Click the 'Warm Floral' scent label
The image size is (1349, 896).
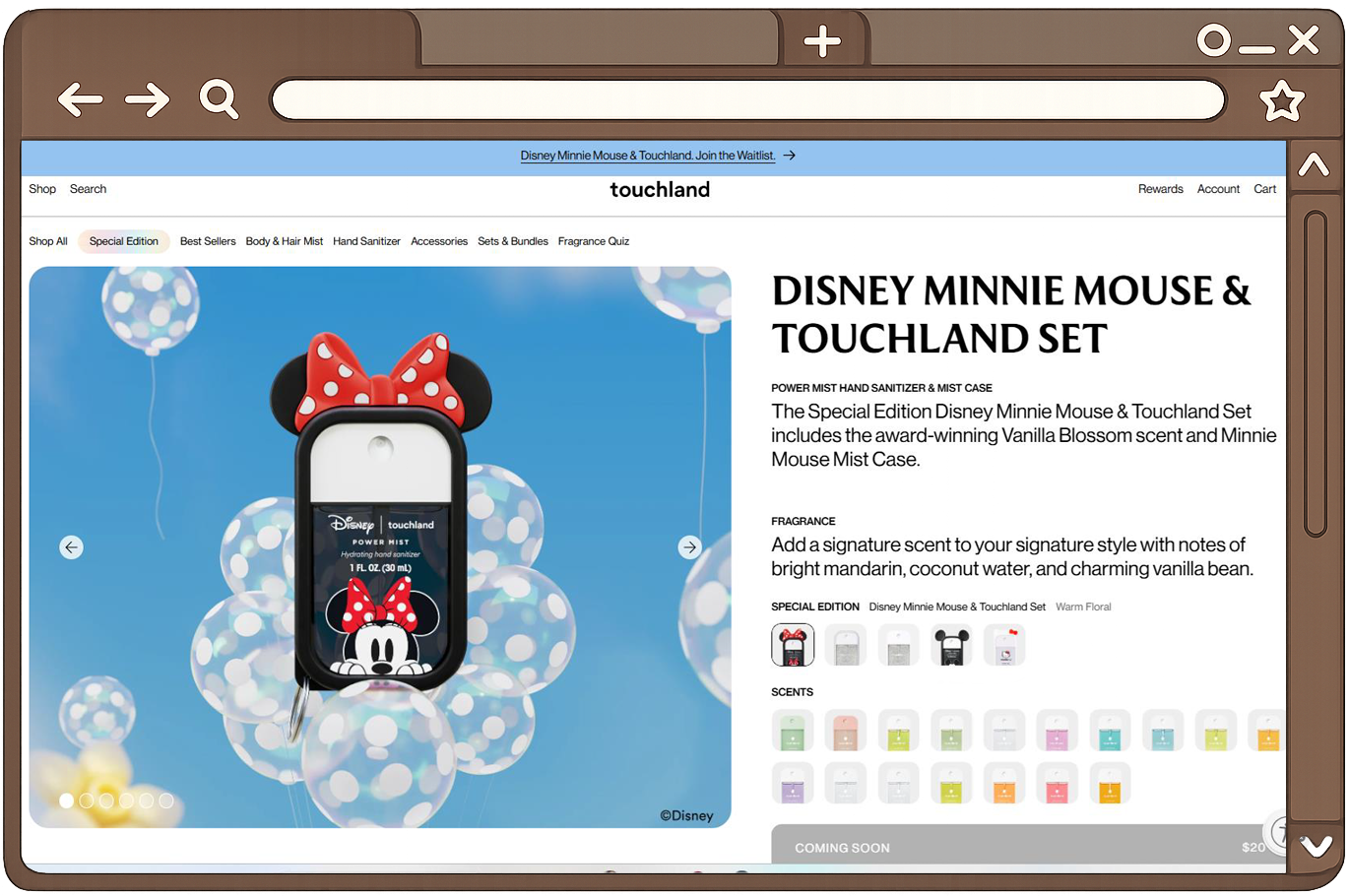(1083, 607)
